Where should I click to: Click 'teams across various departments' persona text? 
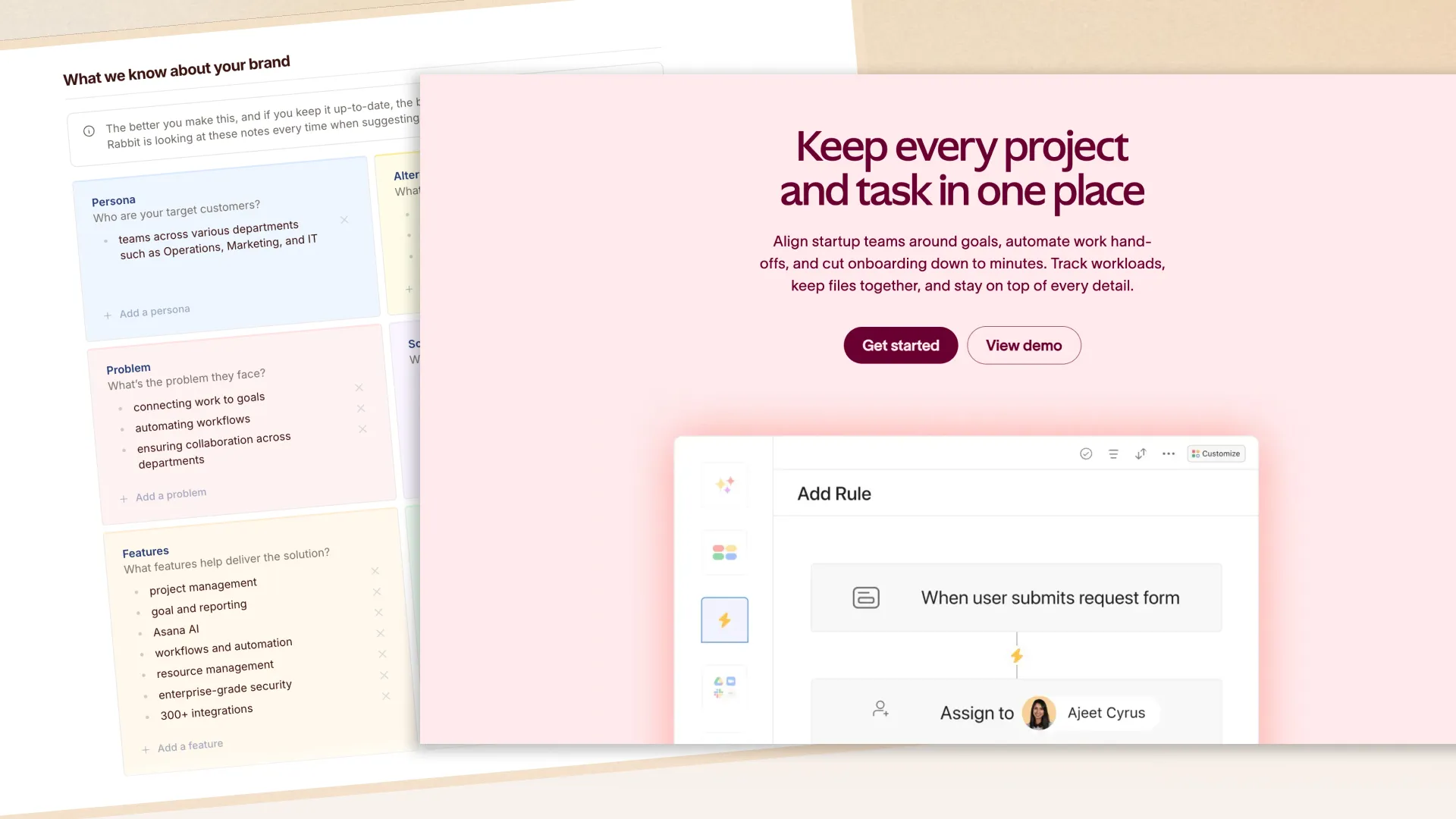[x=218, y=240]
